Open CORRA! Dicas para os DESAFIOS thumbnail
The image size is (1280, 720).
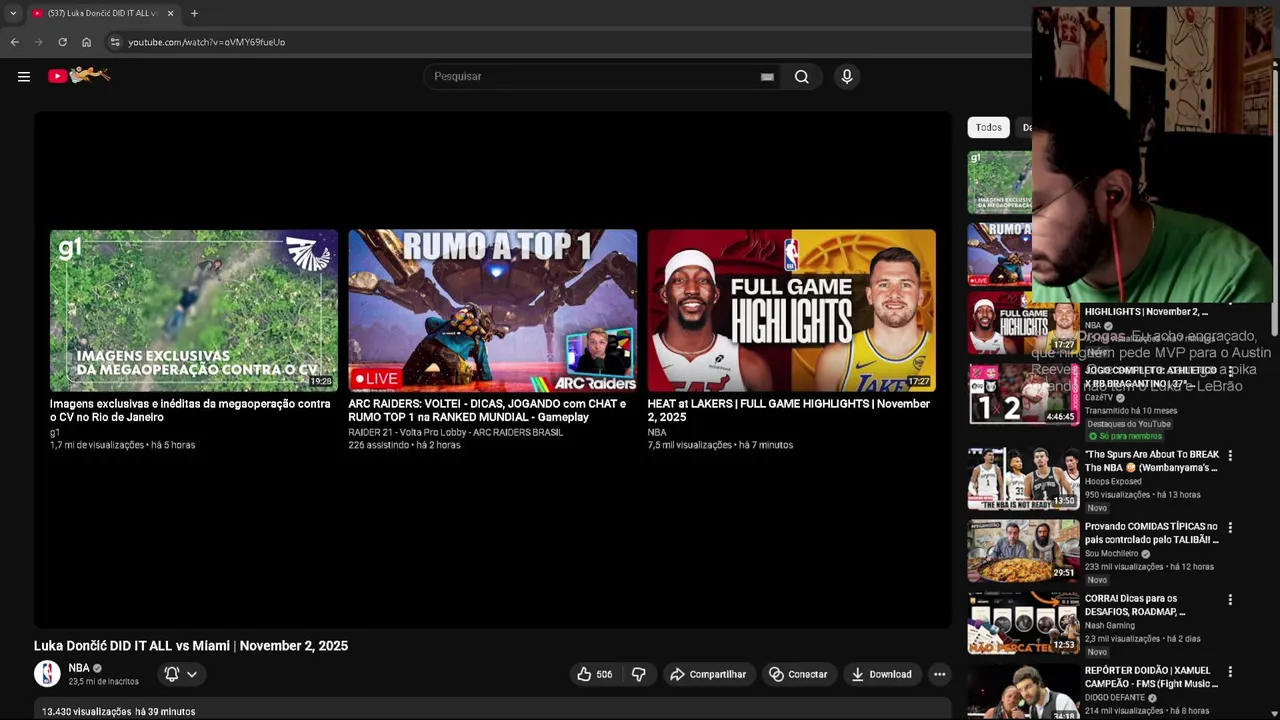pos(1023,622)
